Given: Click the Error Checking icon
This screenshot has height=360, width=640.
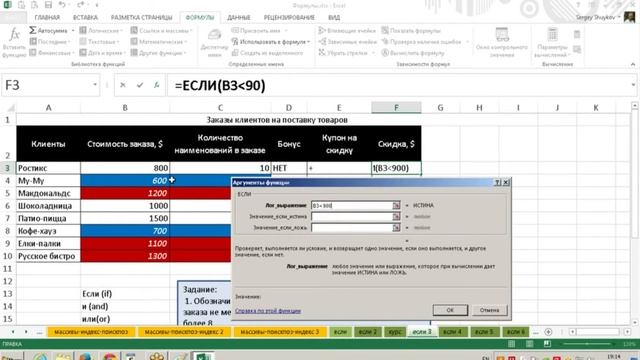Looking at the screenshot, I should (x=385, y=42).
